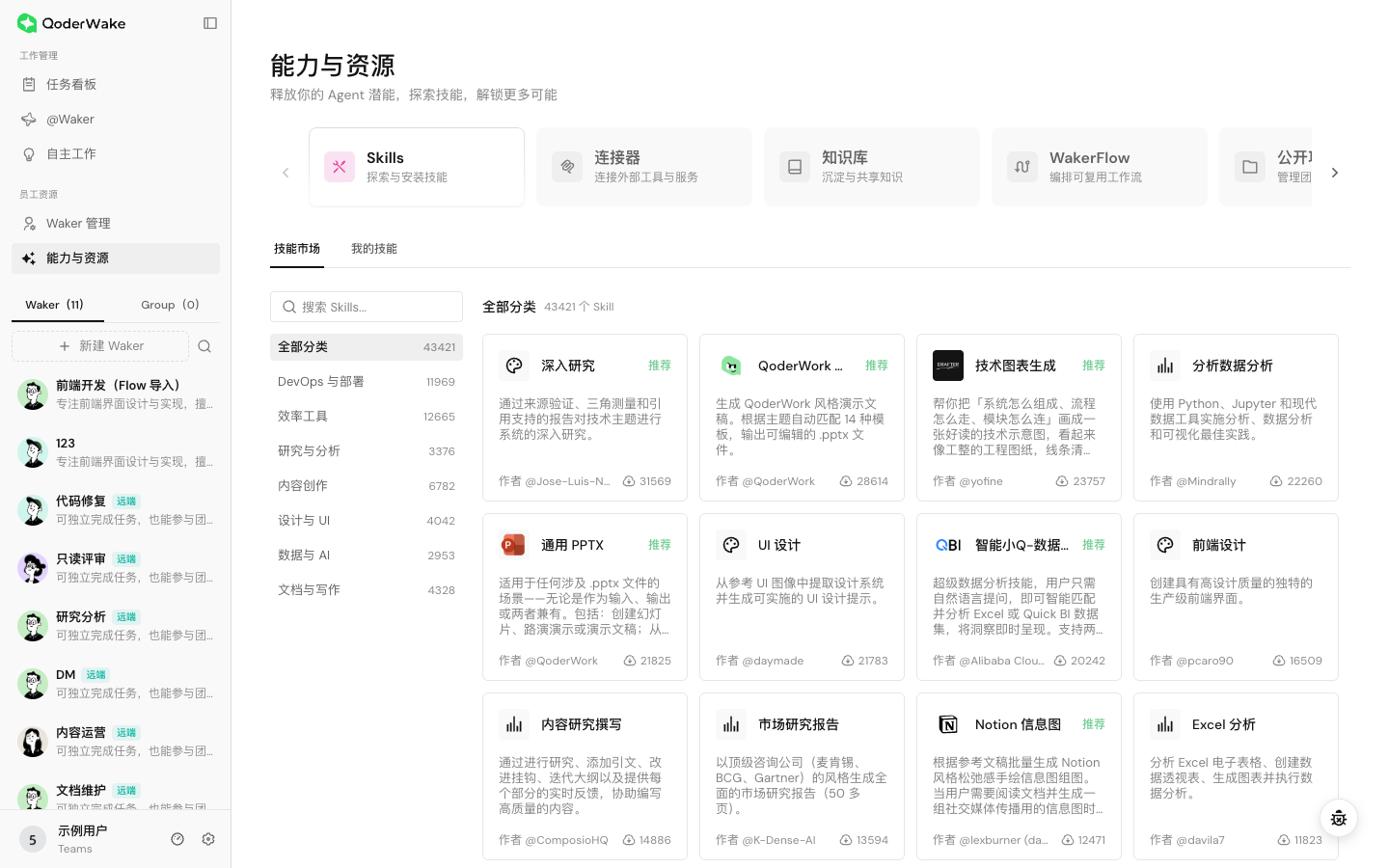Click the 推荐 tag on 通用 PPTX
Image resolution: width=1389 pixels, height=868 pixels.
click(660, 545)
